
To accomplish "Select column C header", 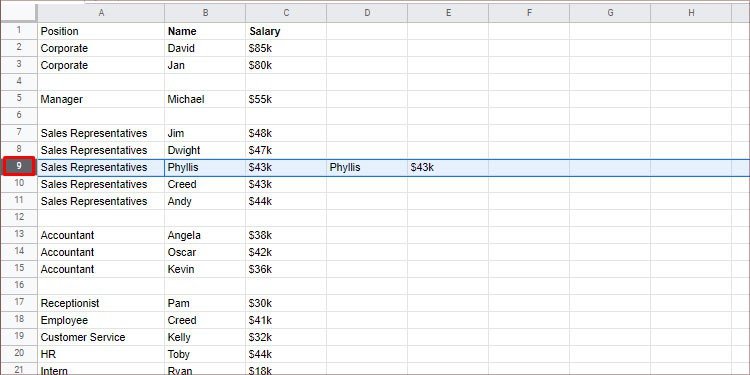I will [286, 13].
